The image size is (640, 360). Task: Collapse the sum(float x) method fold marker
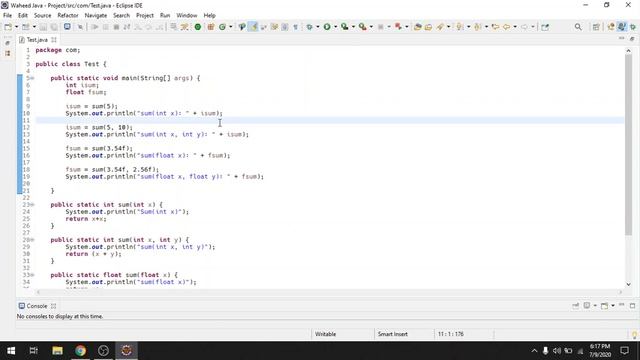tap(32, 275)
